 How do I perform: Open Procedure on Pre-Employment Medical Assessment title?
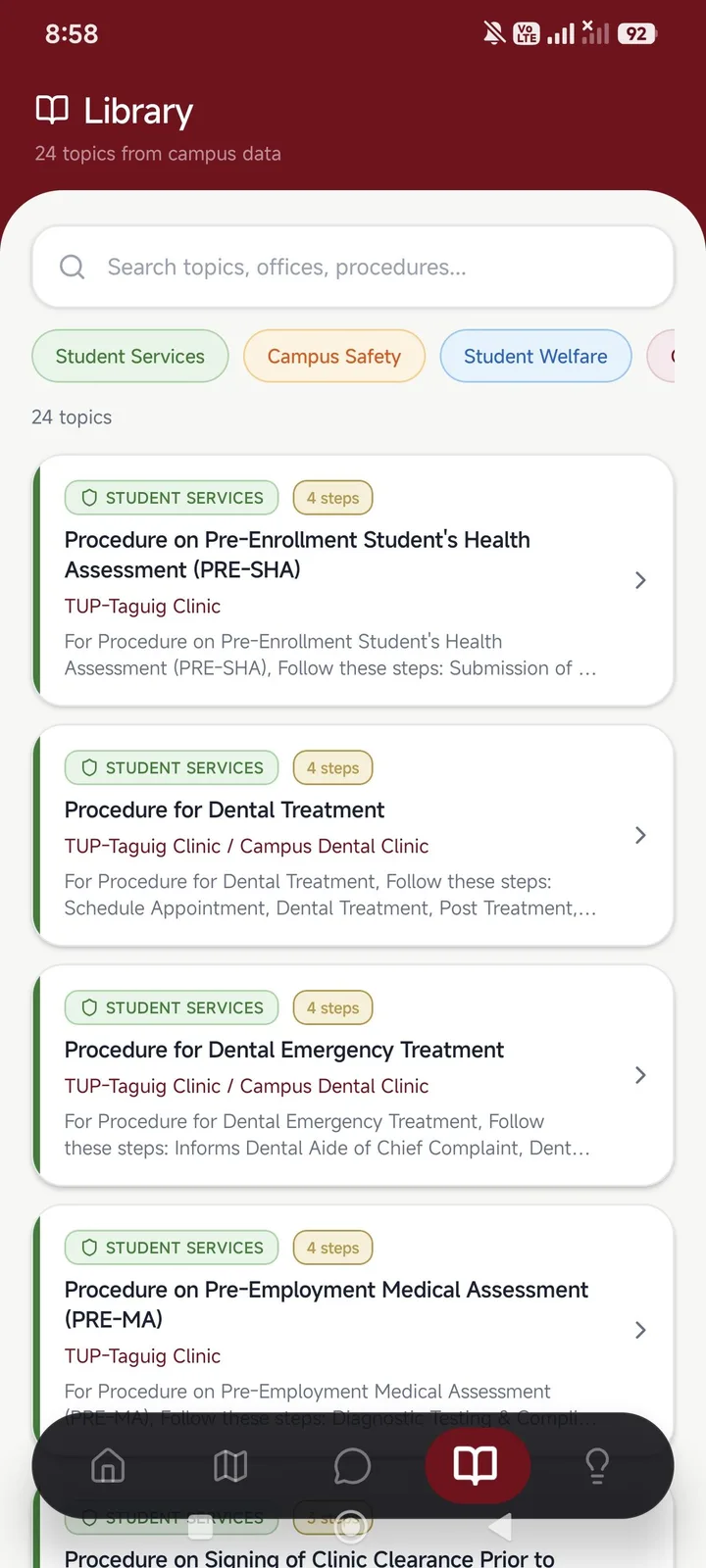[x=327, y=1304]
